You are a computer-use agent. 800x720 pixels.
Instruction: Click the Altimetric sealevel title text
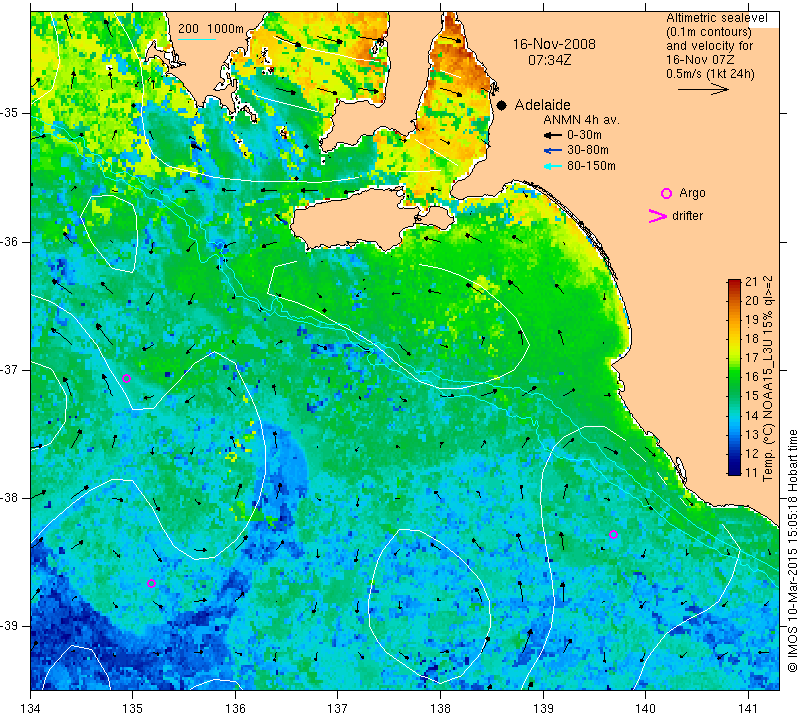point(716,18)
